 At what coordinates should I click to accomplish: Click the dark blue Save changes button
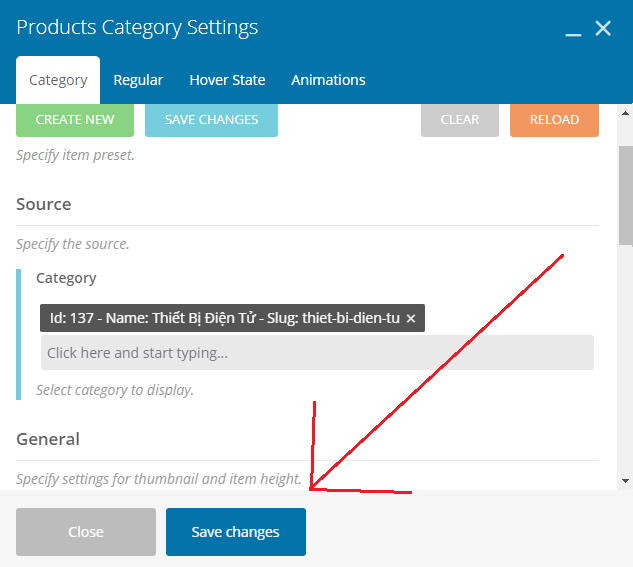pyautogui.click(x=236, y=532)
